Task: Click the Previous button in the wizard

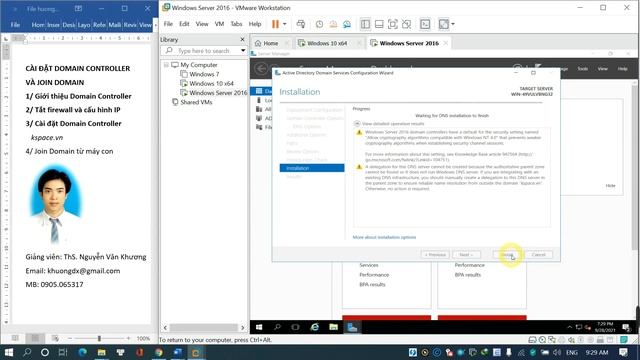Action: point(435,255)
